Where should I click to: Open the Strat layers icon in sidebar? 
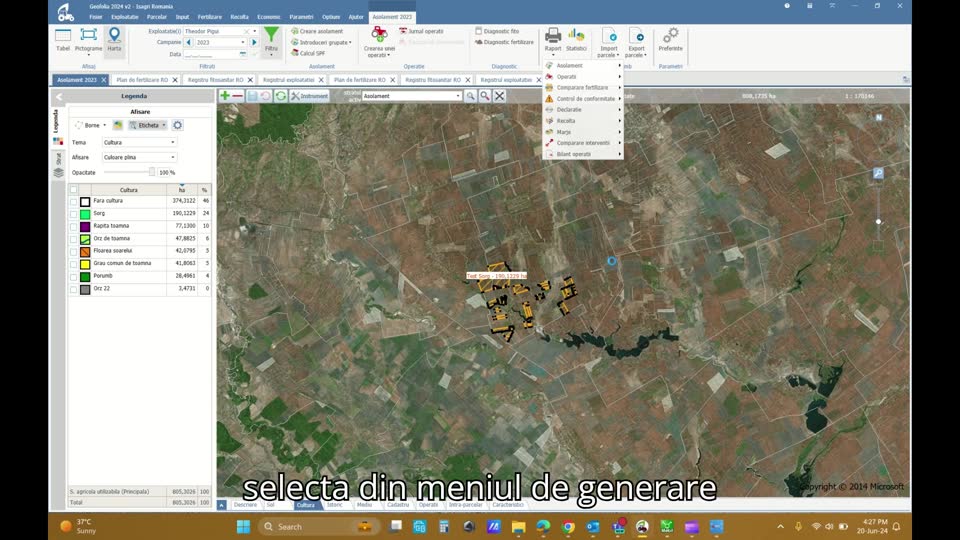pyautogui.click(x=58, y=173)
